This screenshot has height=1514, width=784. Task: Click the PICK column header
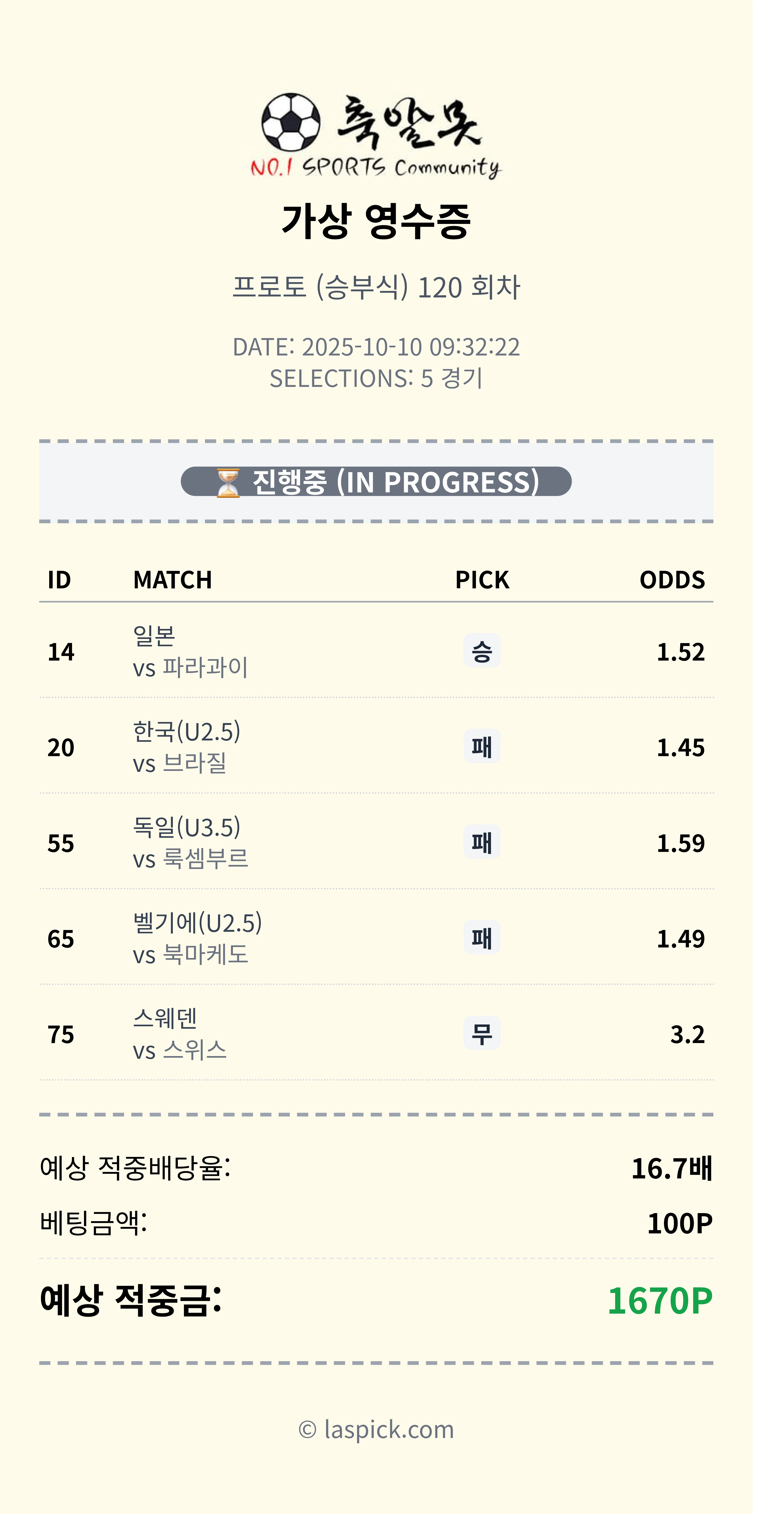tap(482, 580)
